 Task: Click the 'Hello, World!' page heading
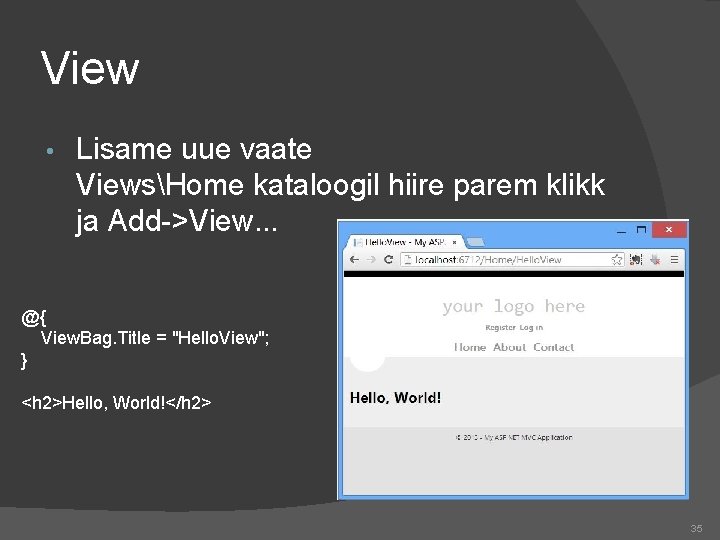point(395,398)
